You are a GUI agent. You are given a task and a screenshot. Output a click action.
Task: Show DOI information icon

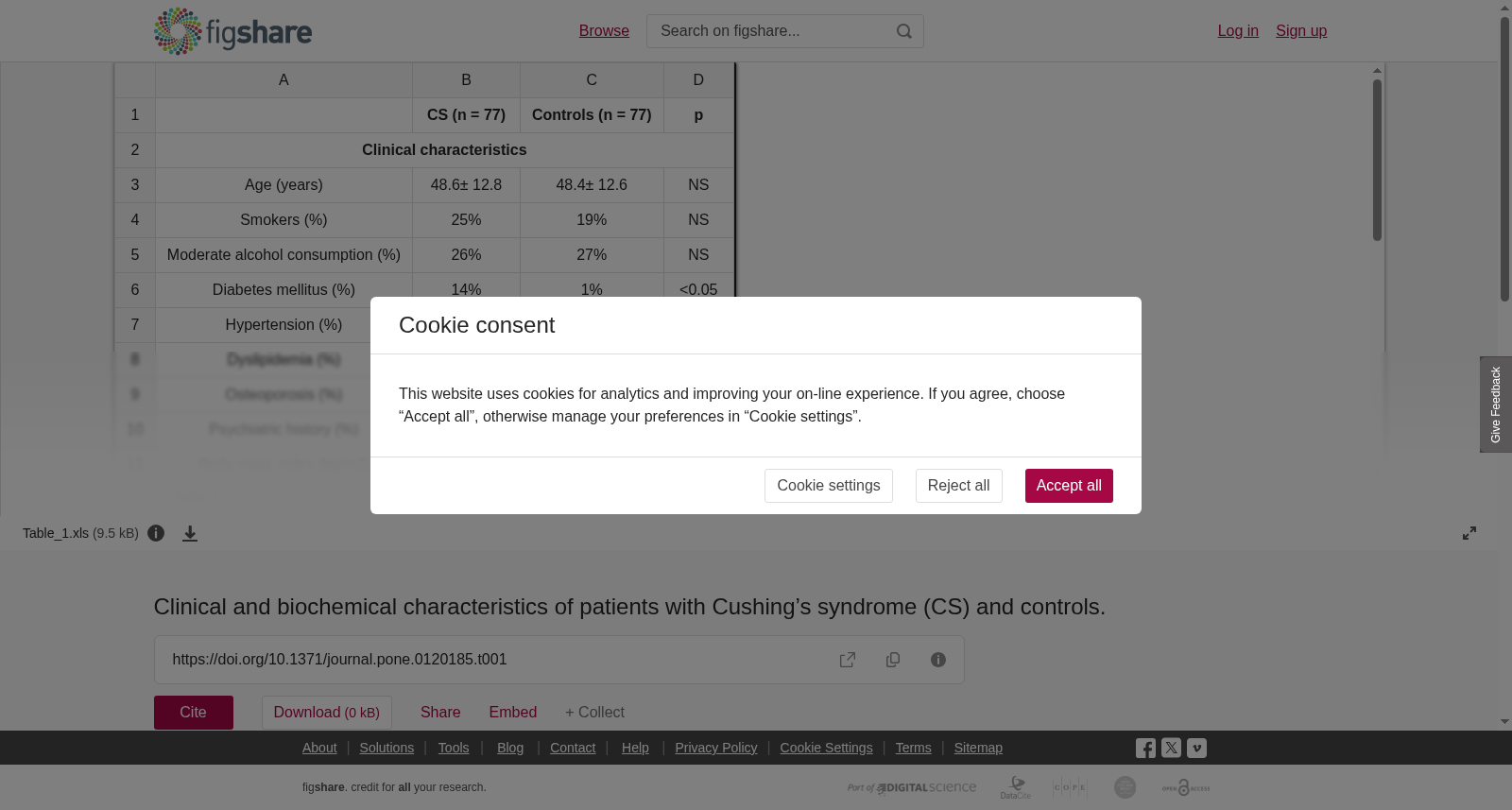tap(938, 660)
